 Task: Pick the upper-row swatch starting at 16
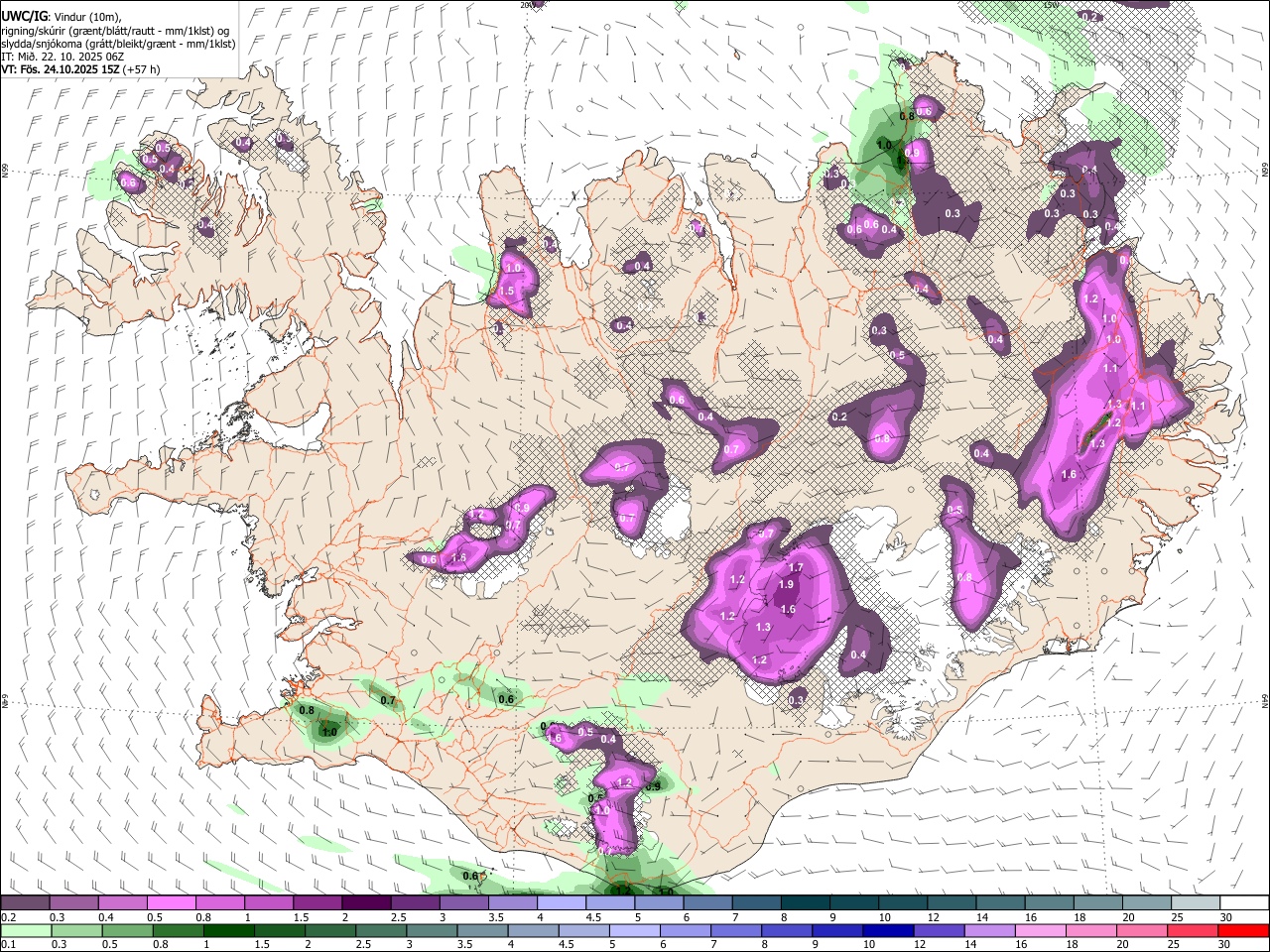pos(1049,902)
